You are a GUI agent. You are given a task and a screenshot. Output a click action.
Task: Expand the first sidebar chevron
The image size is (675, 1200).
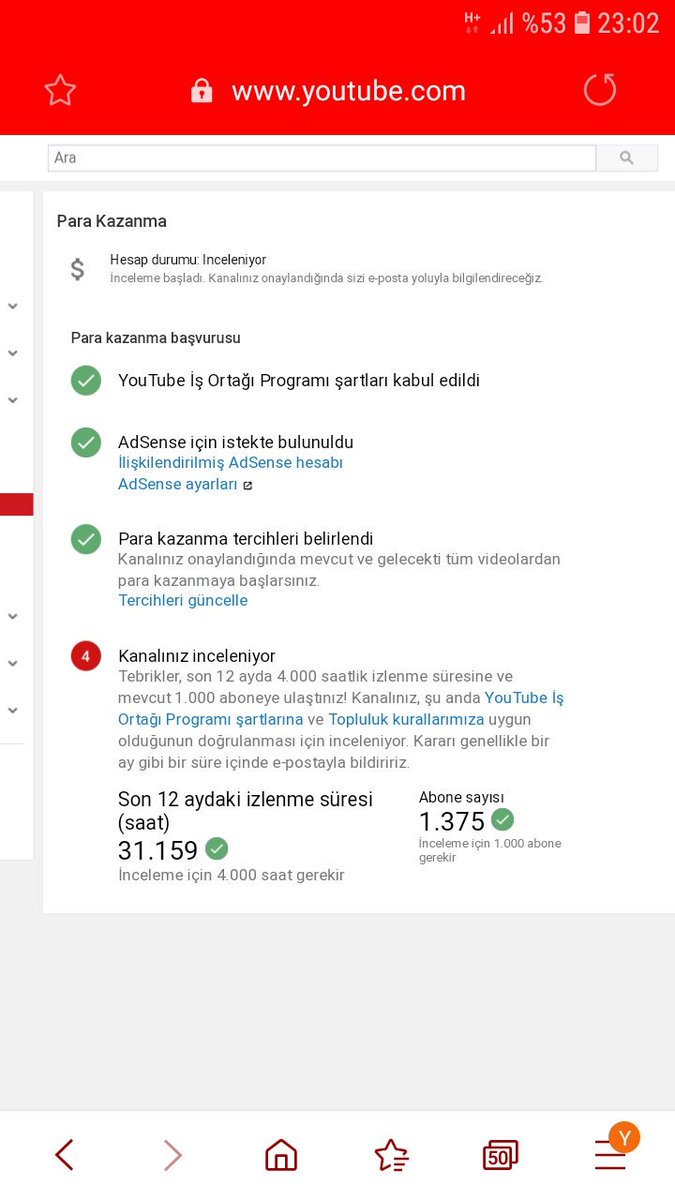pyautogui.click(x=13, y=306)
